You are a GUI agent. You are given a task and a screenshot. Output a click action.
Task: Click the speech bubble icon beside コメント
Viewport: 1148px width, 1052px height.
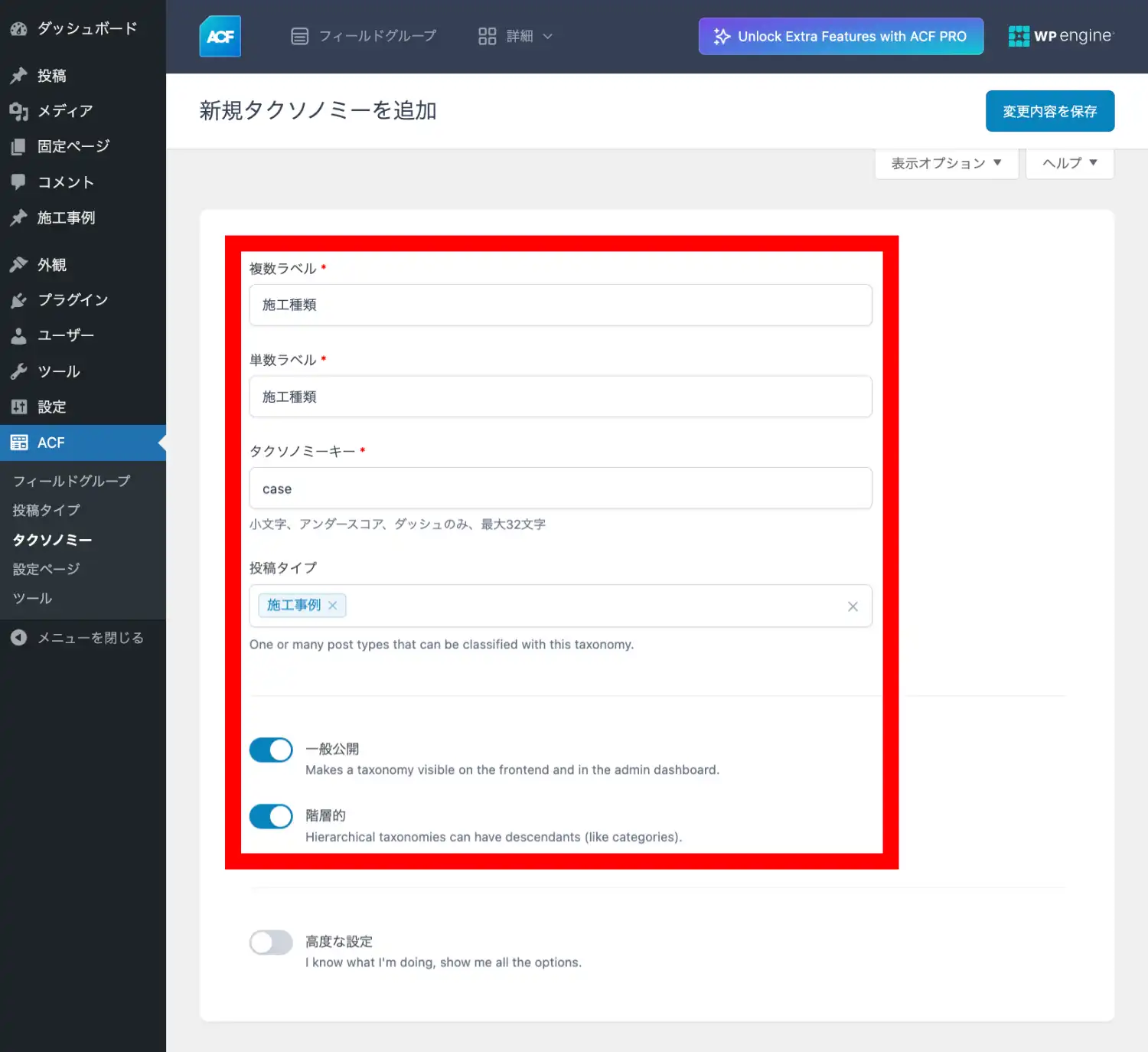click(19, 182)
